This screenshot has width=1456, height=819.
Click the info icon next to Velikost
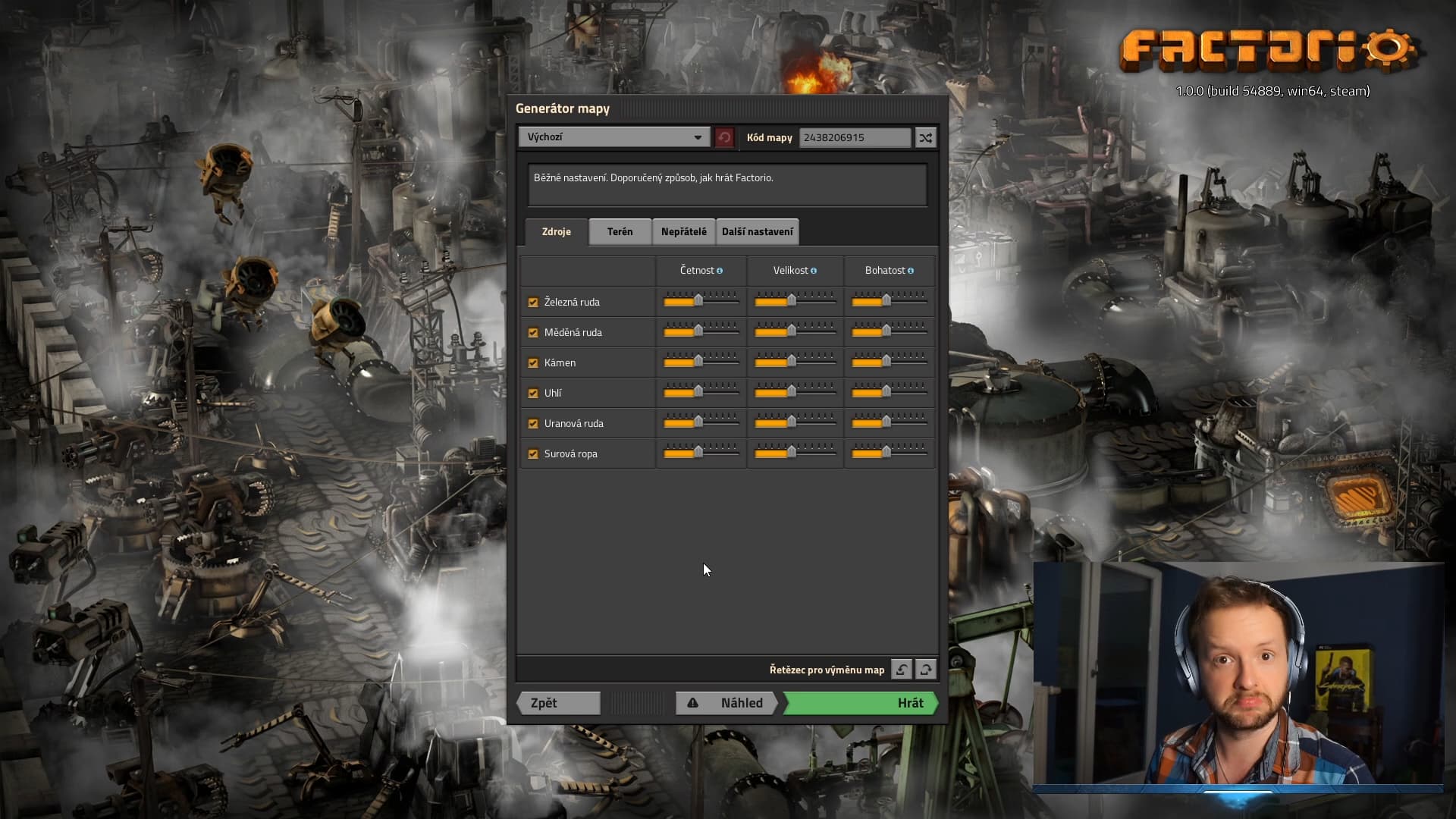[814, 271]
